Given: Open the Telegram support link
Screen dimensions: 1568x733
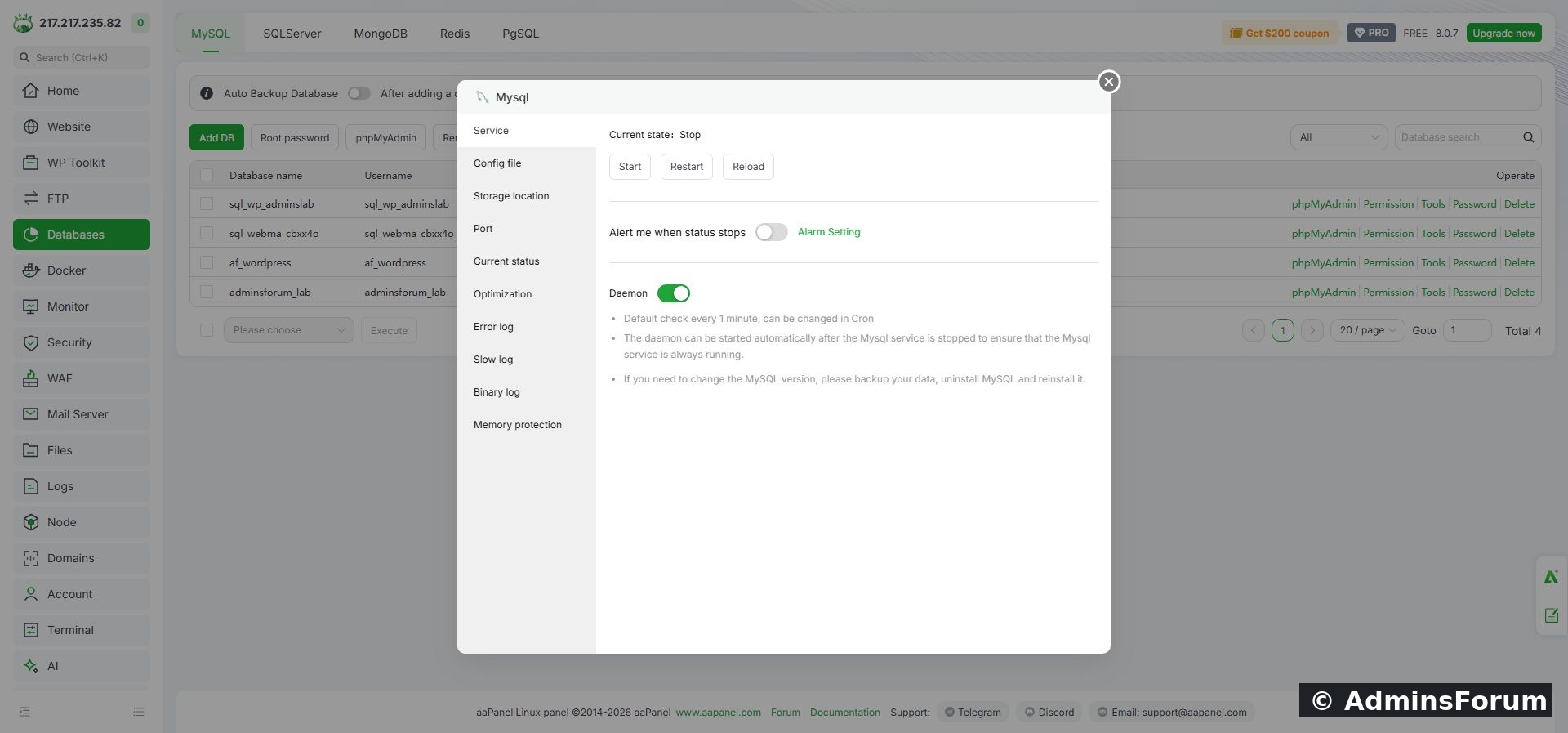Looking at the screenshot, I should (x=973, y=713).
